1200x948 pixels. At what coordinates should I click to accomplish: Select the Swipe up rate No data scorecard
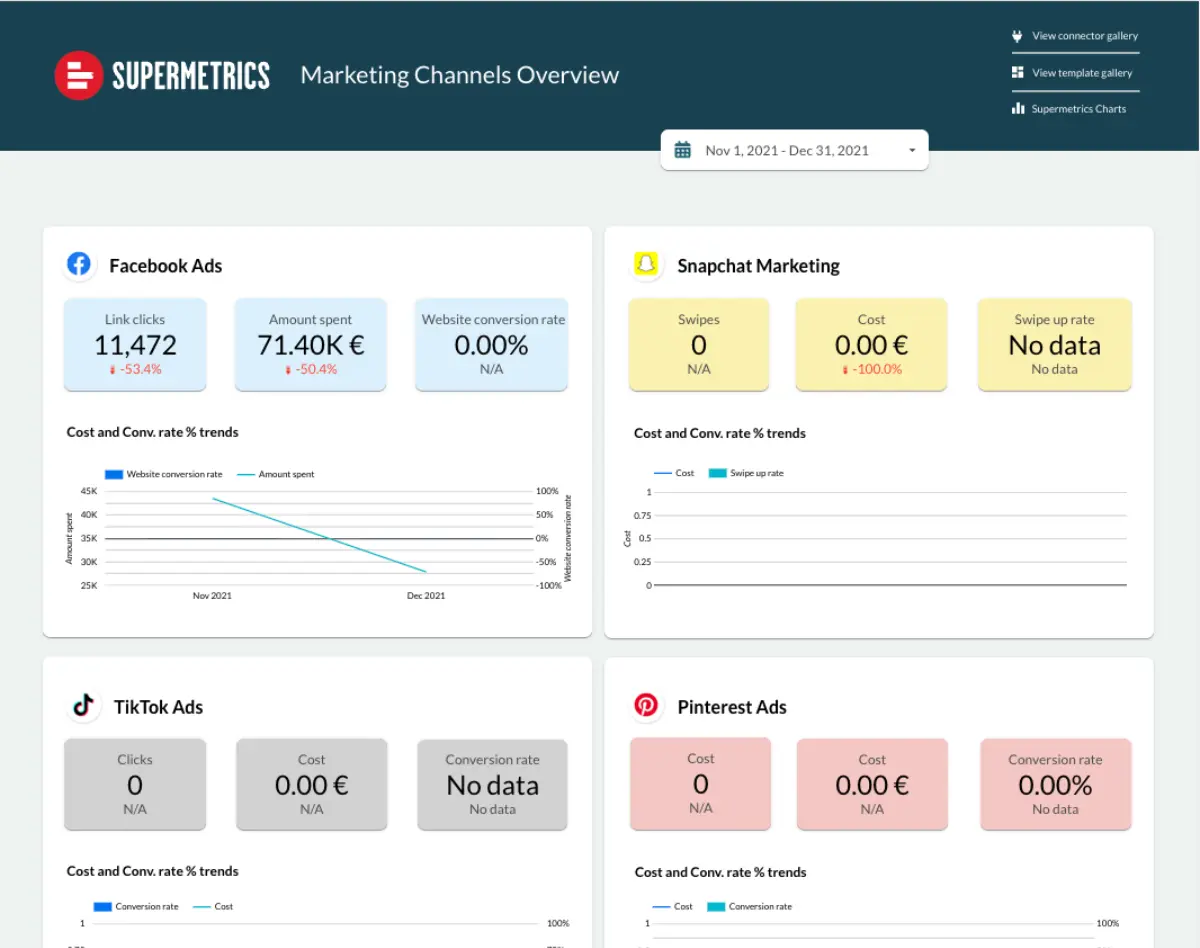pos(1055,344)
